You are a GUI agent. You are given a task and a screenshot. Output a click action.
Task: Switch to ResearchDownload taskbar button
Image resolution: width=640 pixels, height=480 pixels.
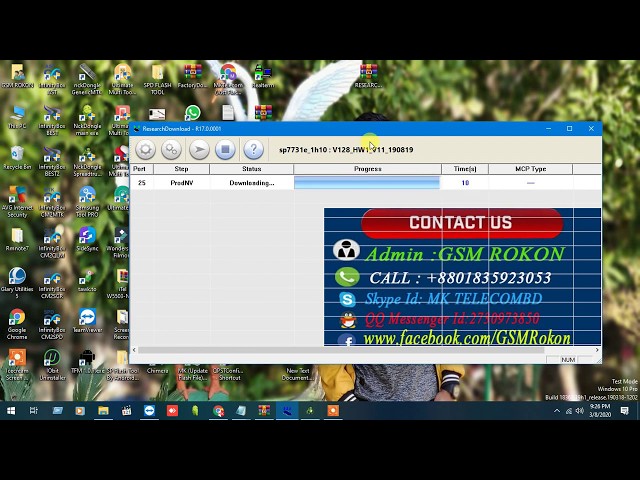coord(287,411)
